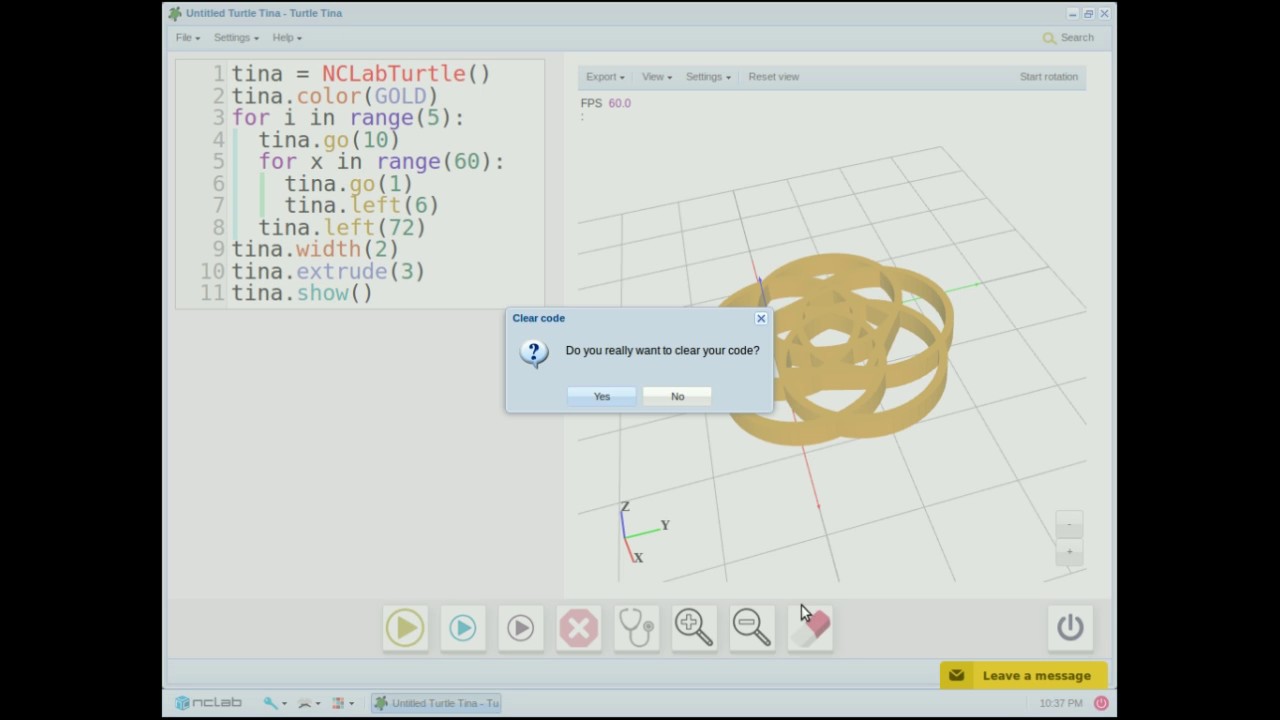Screen dimensions: 1280x720
Task: Click the red power icon in taskbar
Action: tap(1101, 703)
